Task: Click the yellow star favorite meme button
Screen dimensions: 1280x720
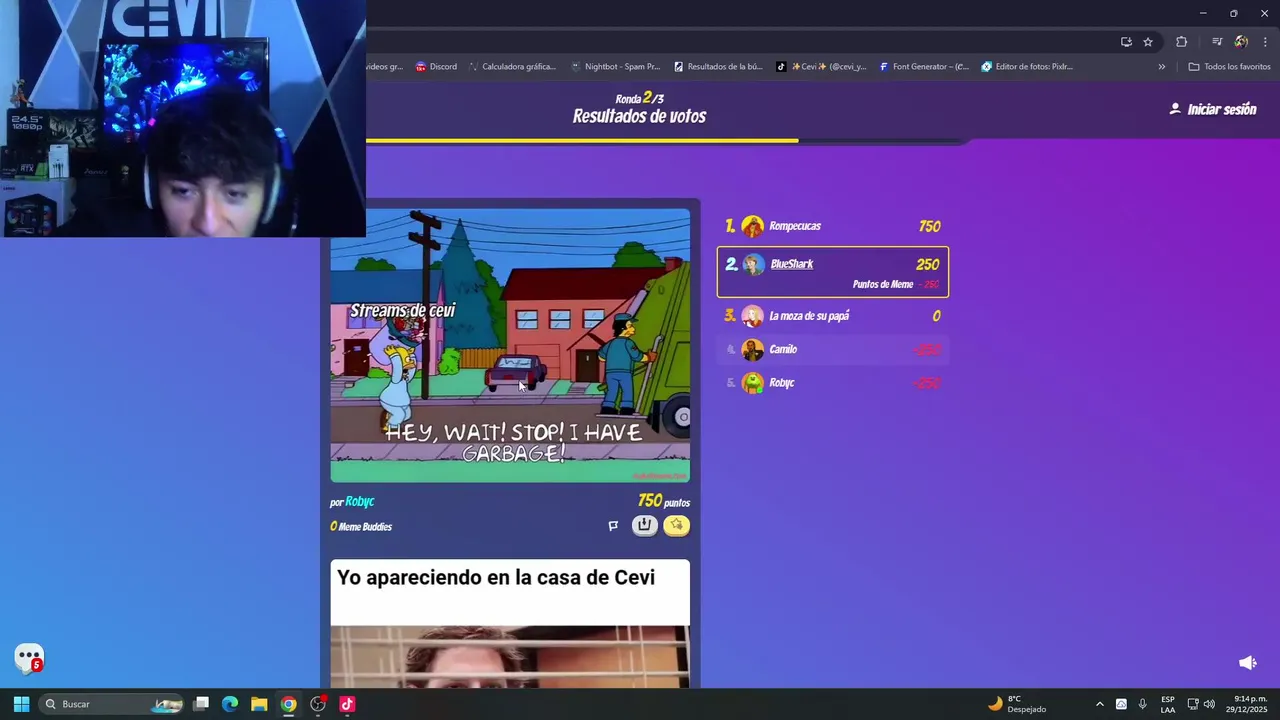Action: 676,525
